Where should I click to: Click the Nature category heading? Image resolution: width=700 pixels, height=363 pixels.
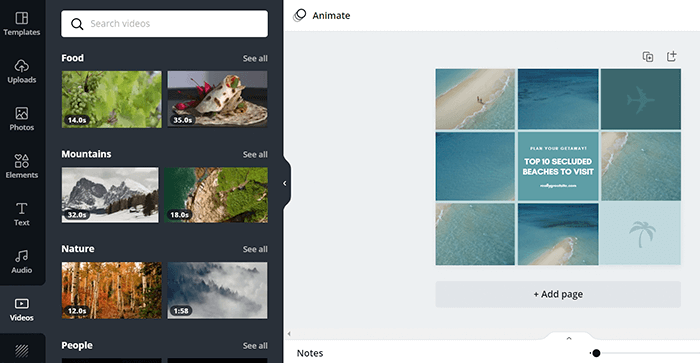pos(78,249)
